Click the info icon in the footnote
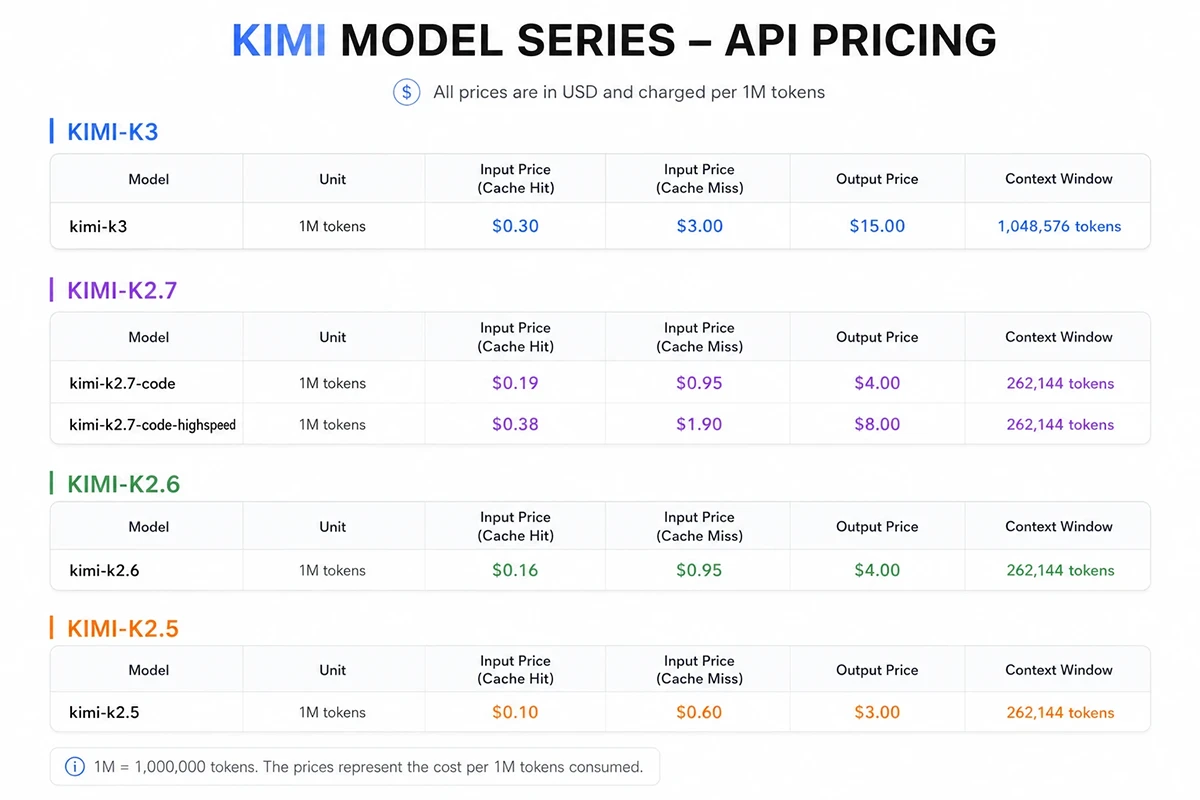The height and width of the screenshot is (800, 1200). click(x=75, y=767)
